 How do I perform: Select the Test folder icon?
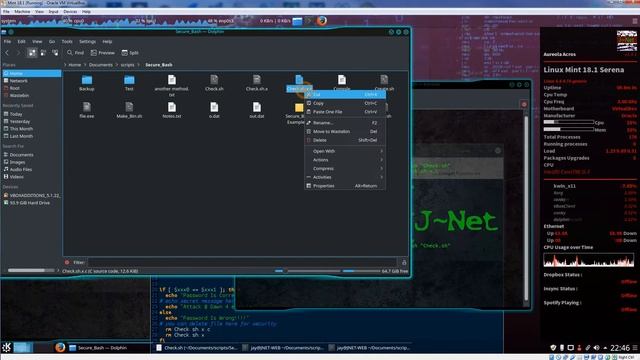(x=129, y=80)
